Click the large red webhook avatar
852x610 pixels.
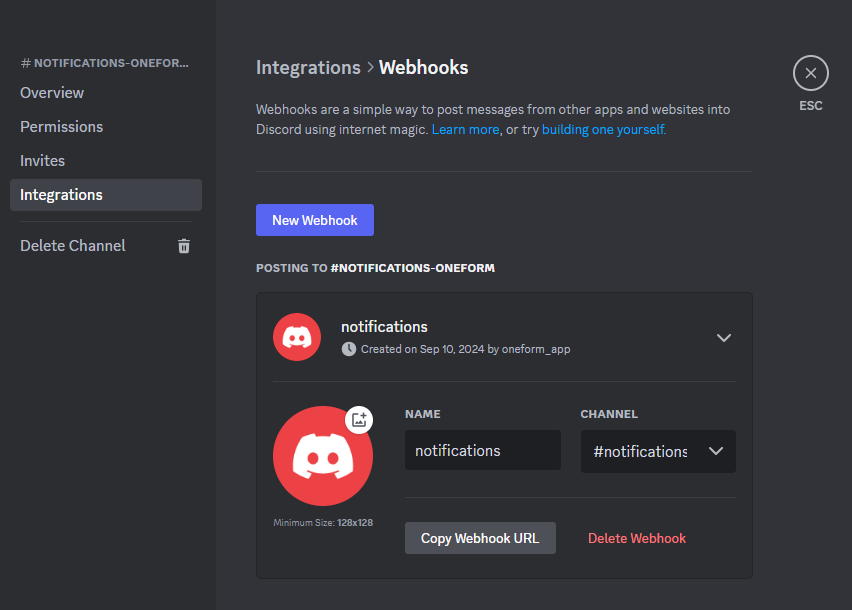point(323,456)
